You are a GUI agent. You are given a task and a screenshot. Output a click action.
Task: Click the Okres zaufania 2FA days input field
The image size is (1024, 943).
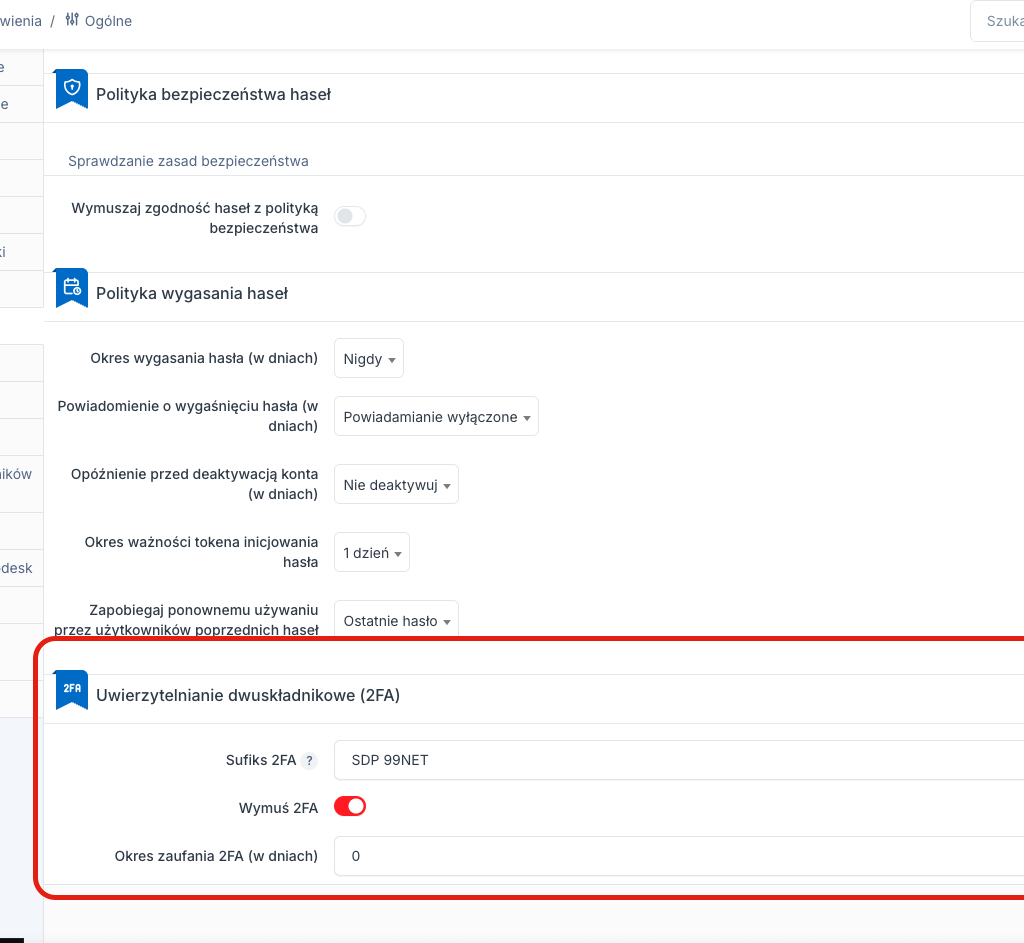coord(680,856)
